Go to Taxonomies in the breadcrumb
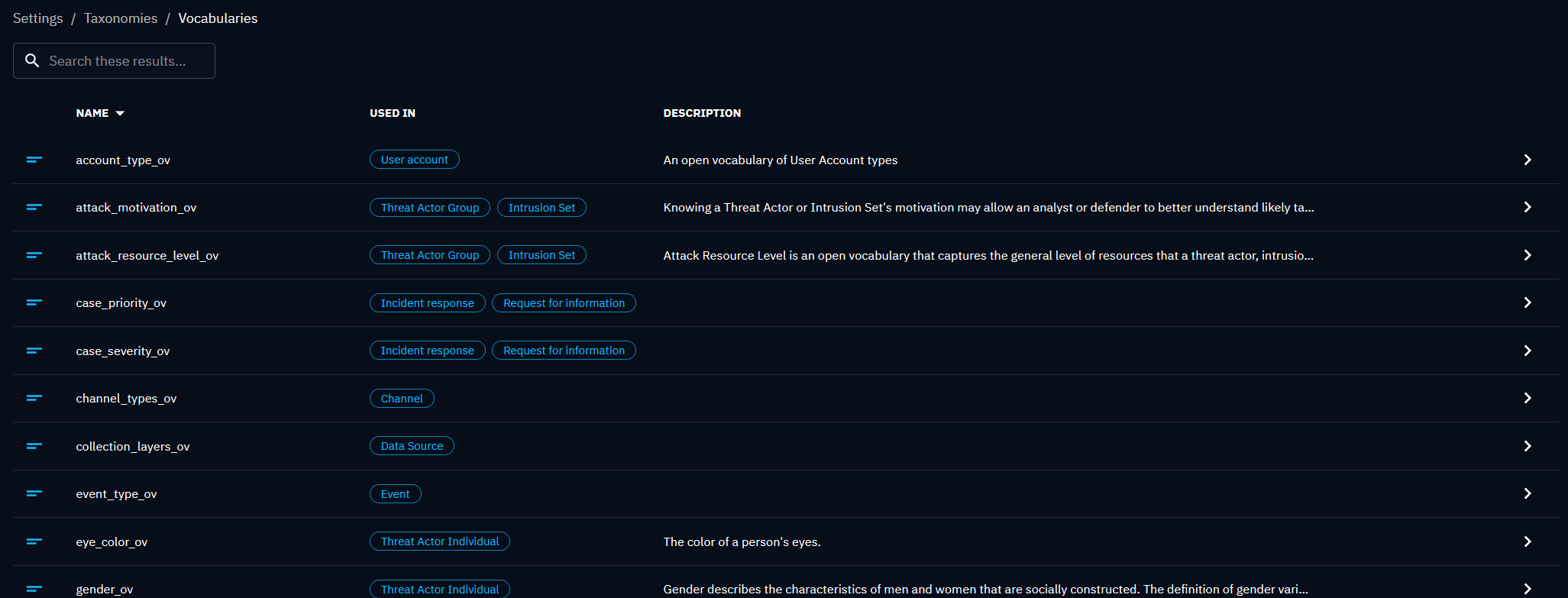This screenshot has width=1568, height=598. click(121, 18)
